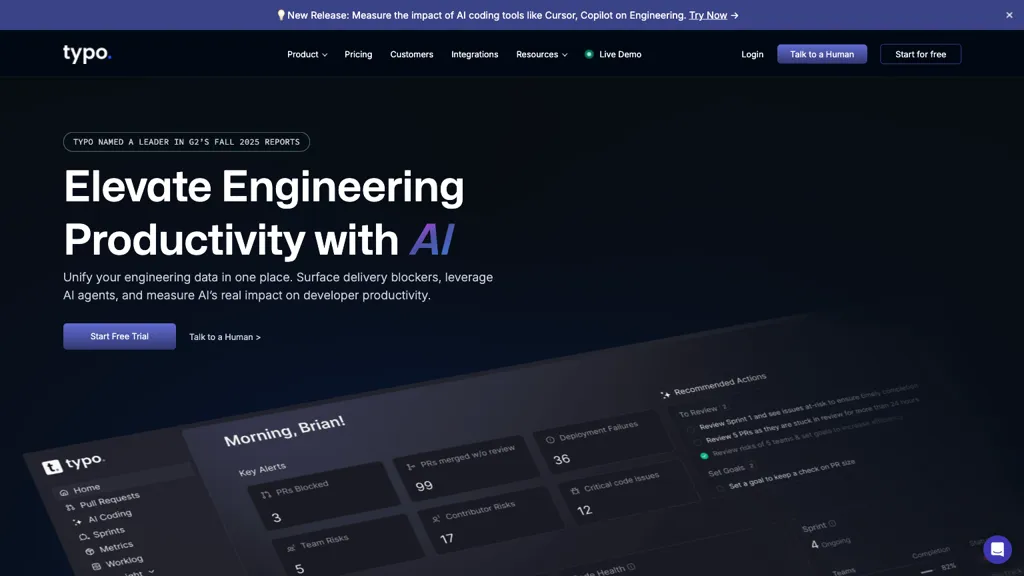Screen dimensions: 1024x576
Task: Dismiss the New Release announcement banner
Action: pyautogui.click(x=1009, y=14)
